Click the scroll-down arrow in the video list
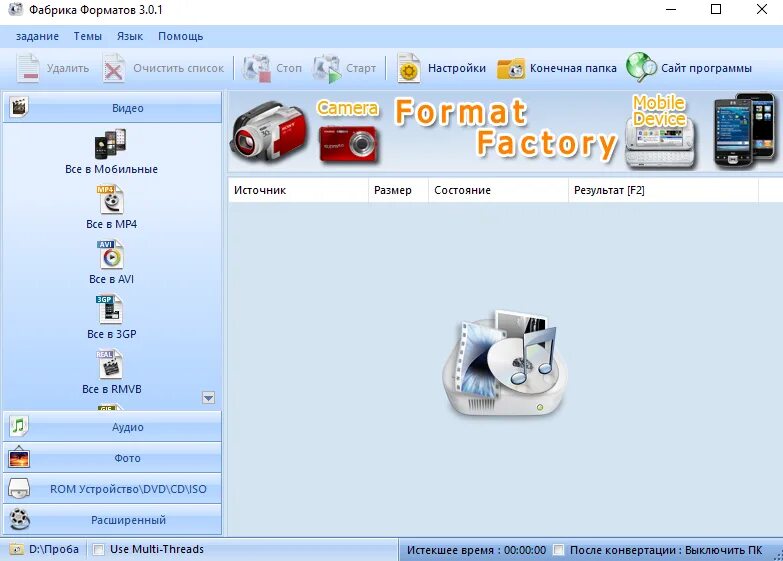The height and width of the screenshot is (561, 783). click(x=208, y=398)
